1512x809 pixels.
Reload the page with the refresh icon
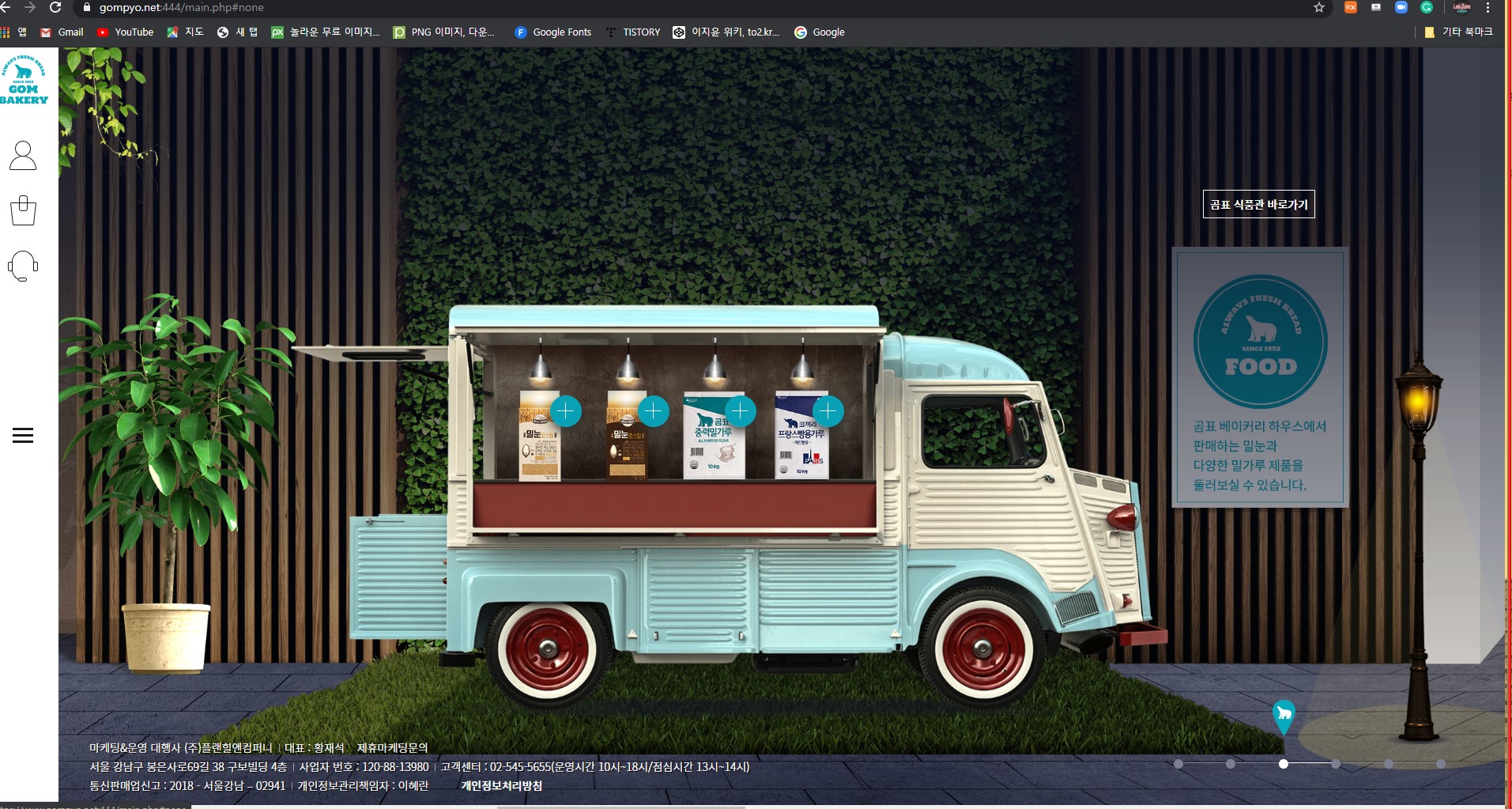click(x=55, y=7)
